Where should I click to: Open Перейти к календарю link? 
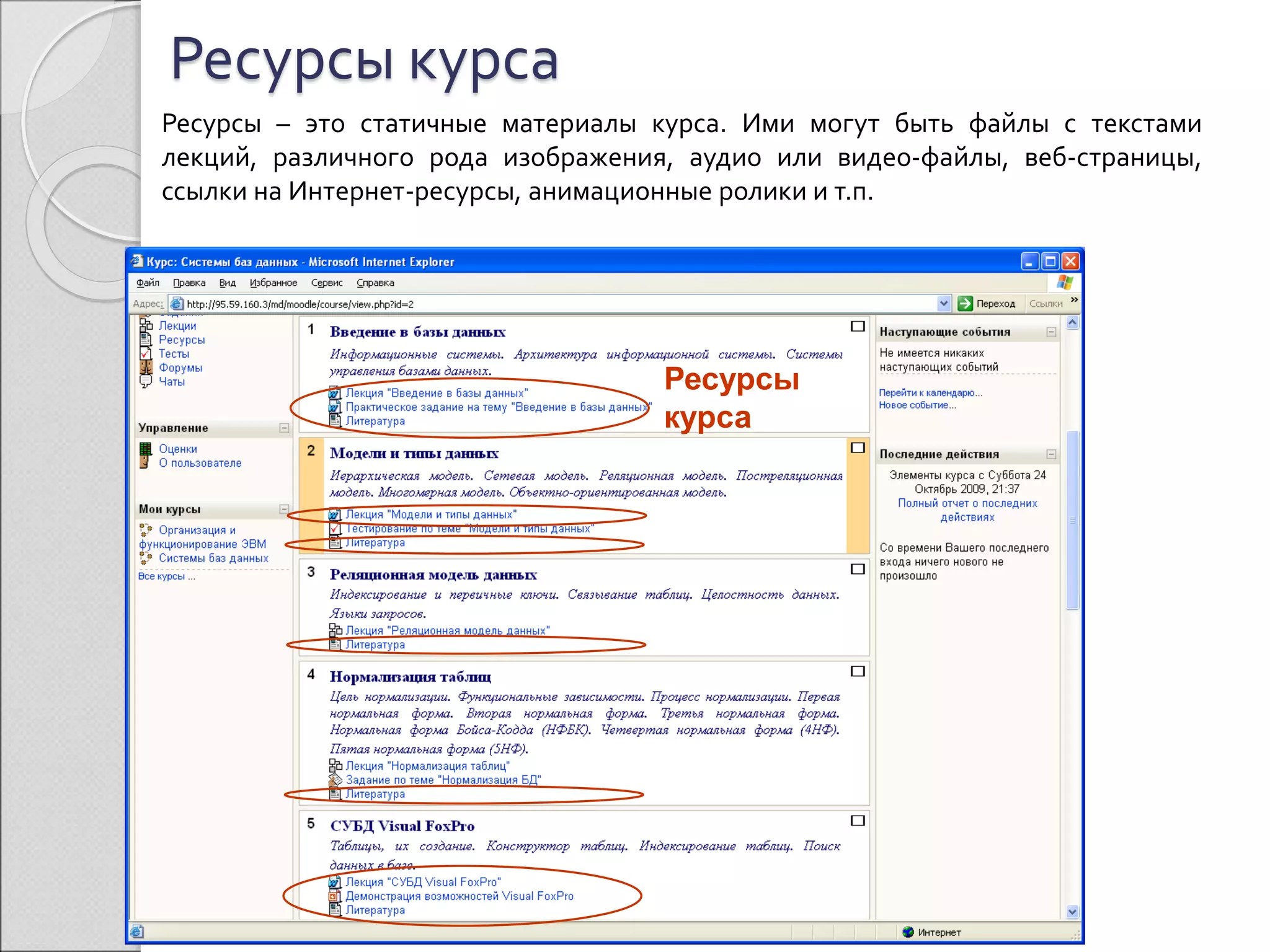pyautogui.click(x=930, y=392)
